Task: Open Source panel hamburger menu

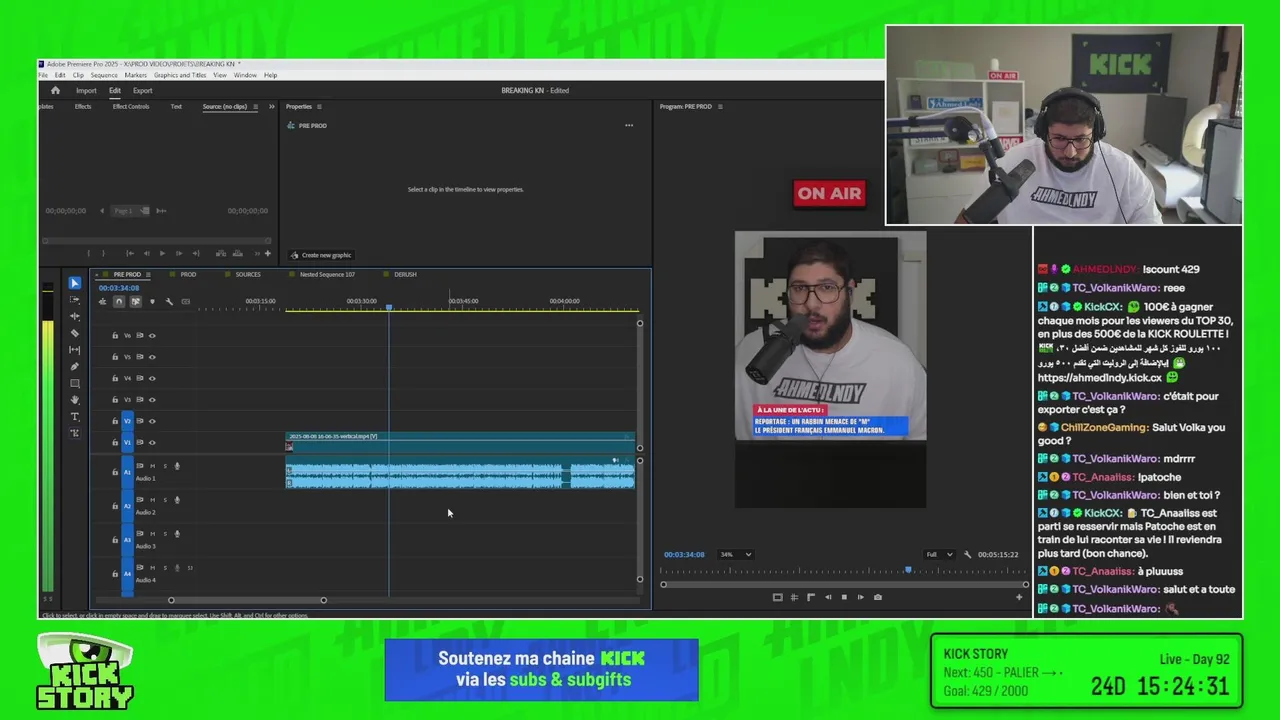Action: [x=255, y=106]
